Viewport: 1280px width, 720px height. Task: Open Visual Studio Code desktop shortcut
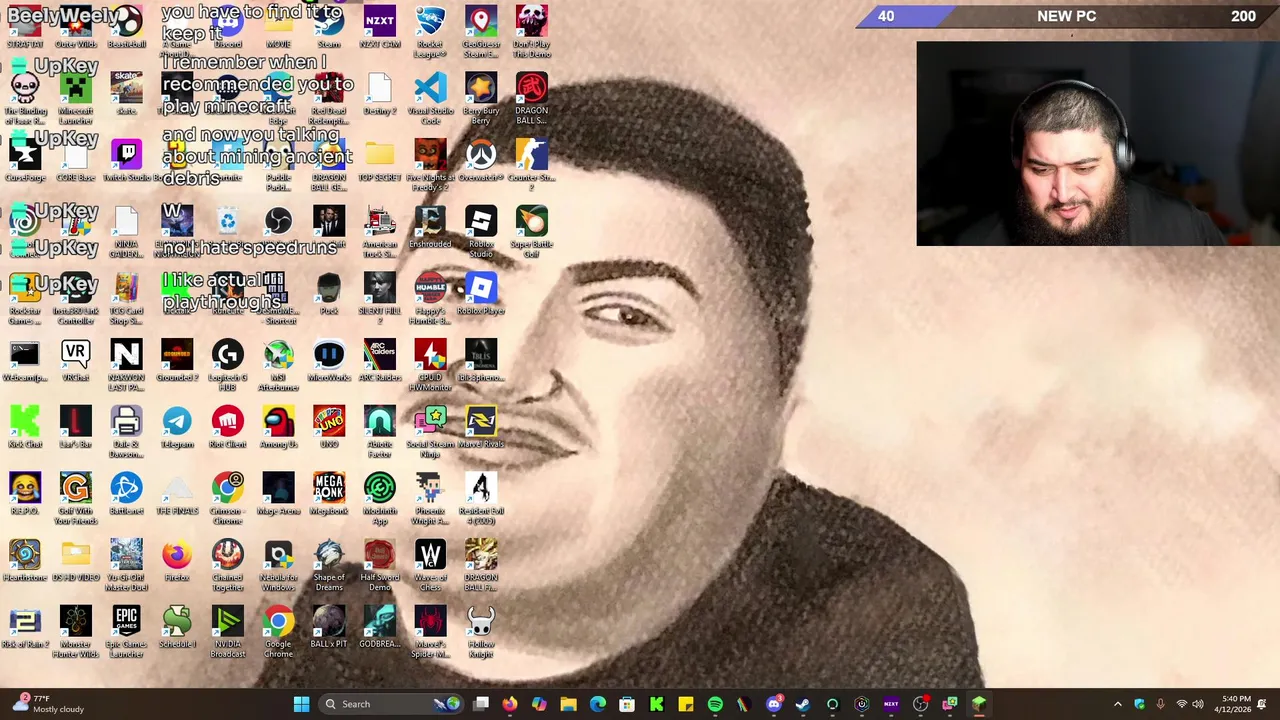click(x=430, y=98)
